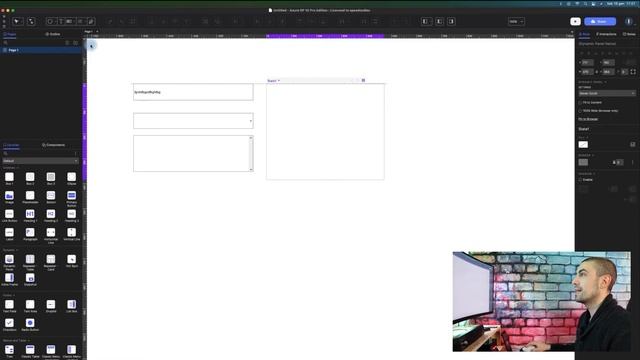Switch to the Outline tab

pos(53,34)
